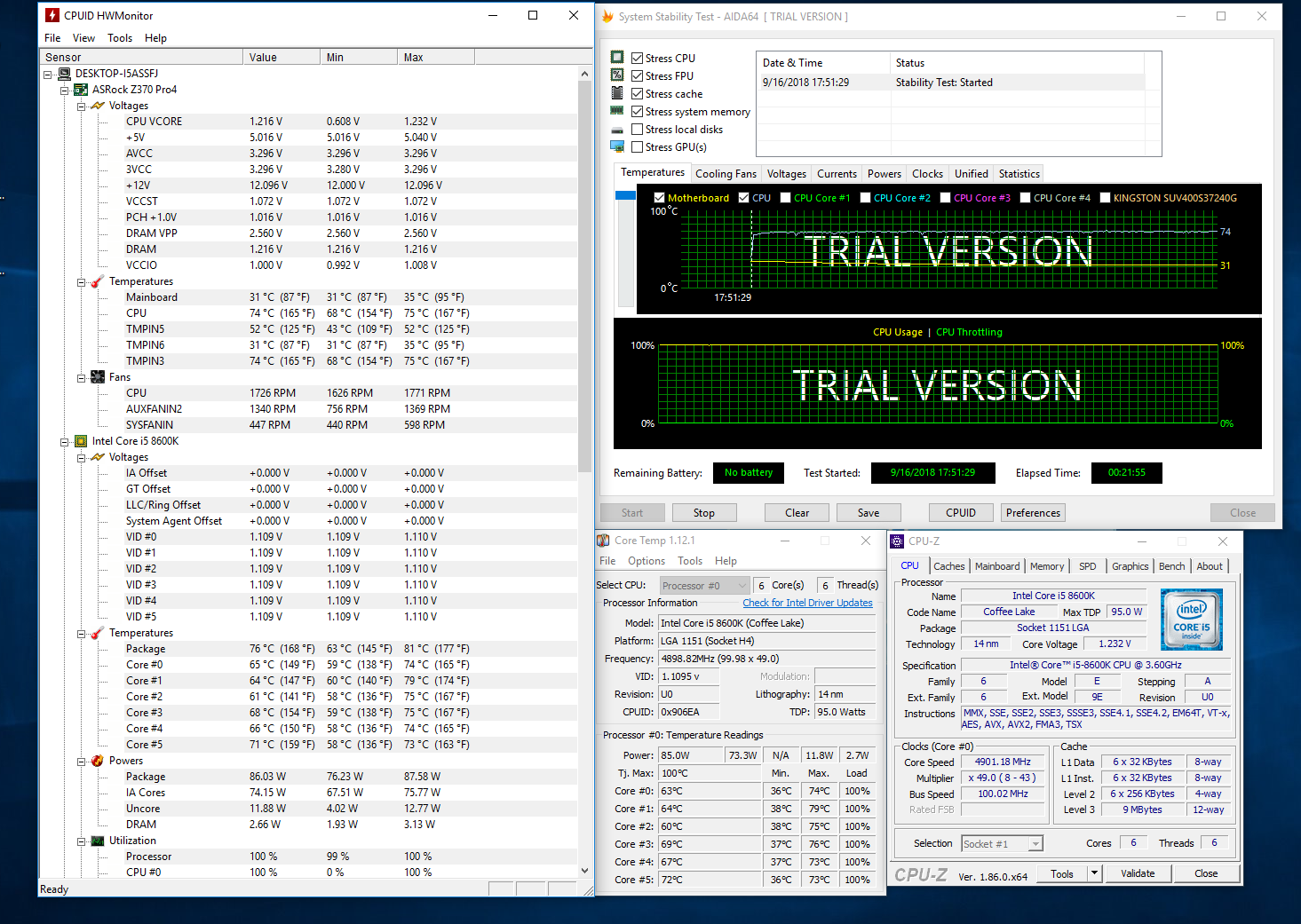Open the Options menu in Core Temp
The height and width of the screenshot is (924, 1301).
[646, 561]
